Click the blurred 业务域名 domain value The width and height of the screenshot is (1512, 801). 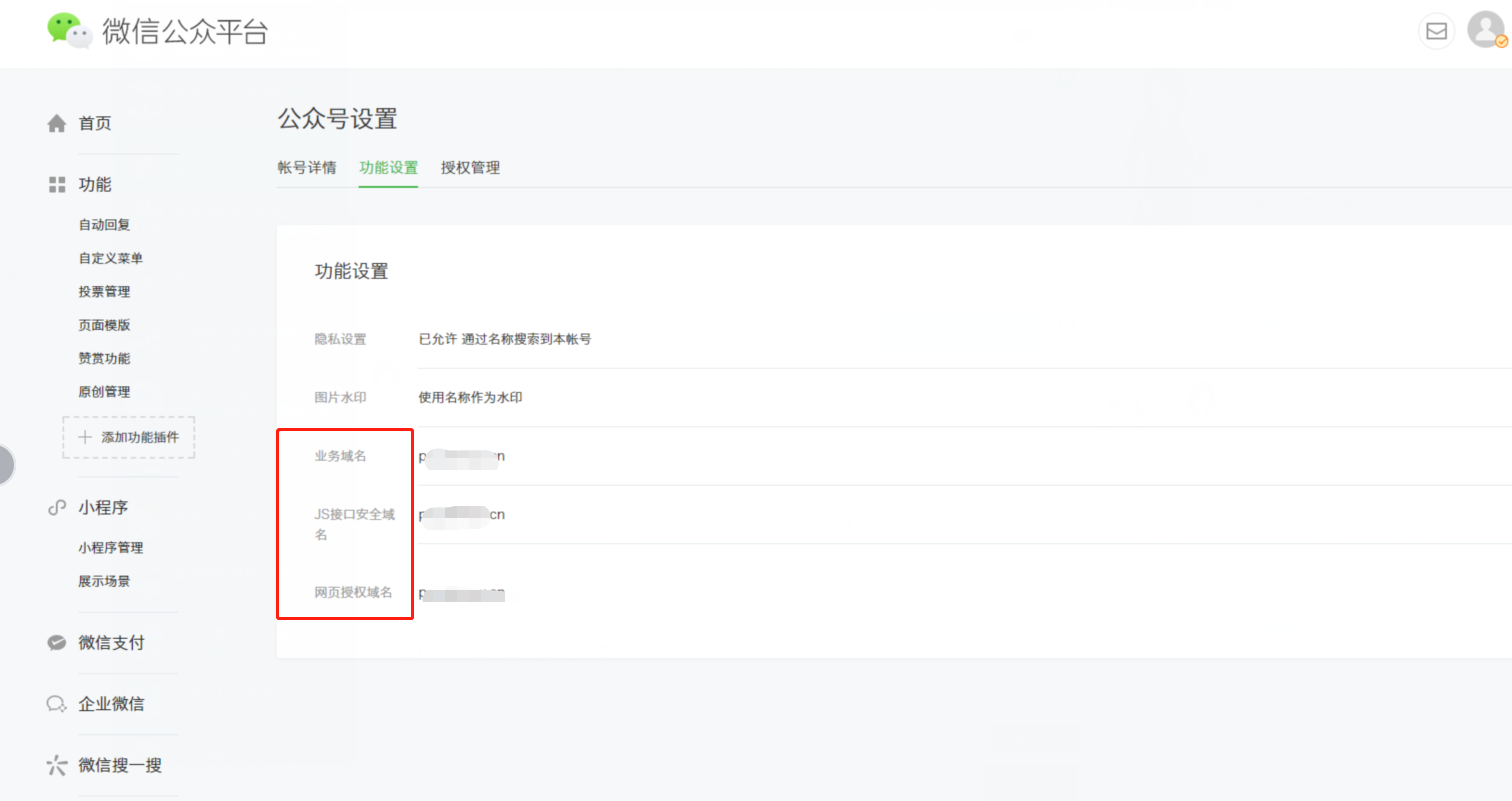(462, 457)
